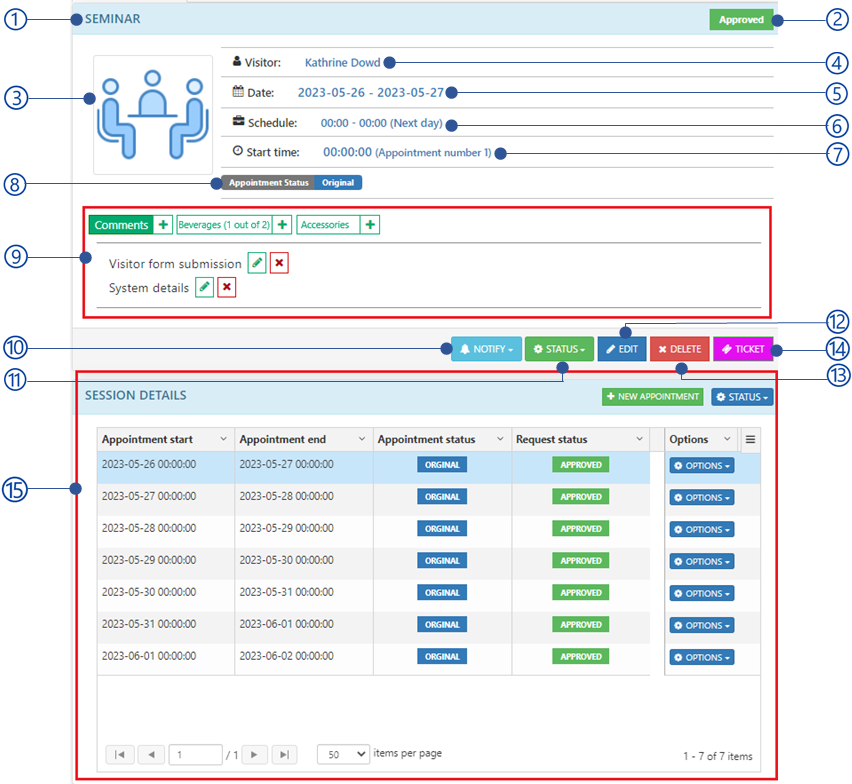The width and height of the screenshot is (852, 784).
Task: Remove the System details comment
Action: [x=227, y=287]
